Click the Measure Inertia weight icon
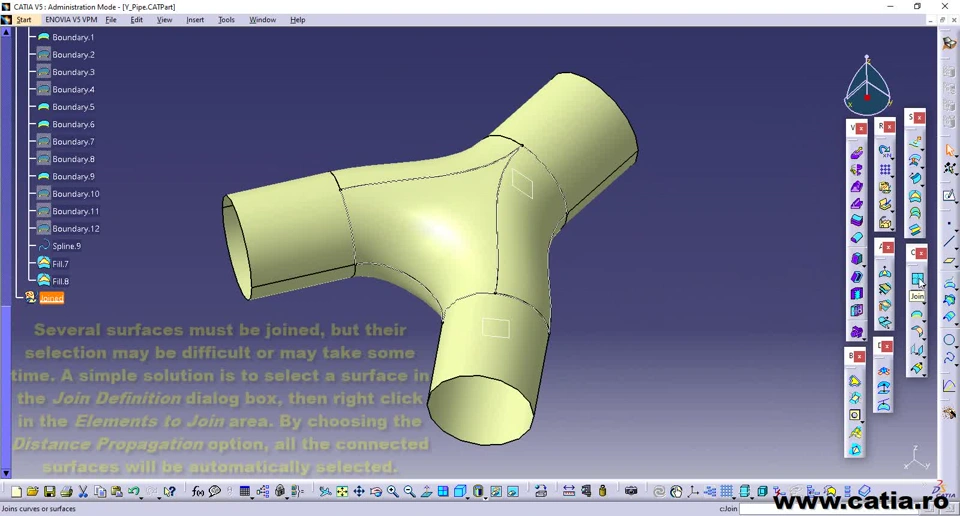Viewport: 960px width, 516px height. tap(602, 491)
